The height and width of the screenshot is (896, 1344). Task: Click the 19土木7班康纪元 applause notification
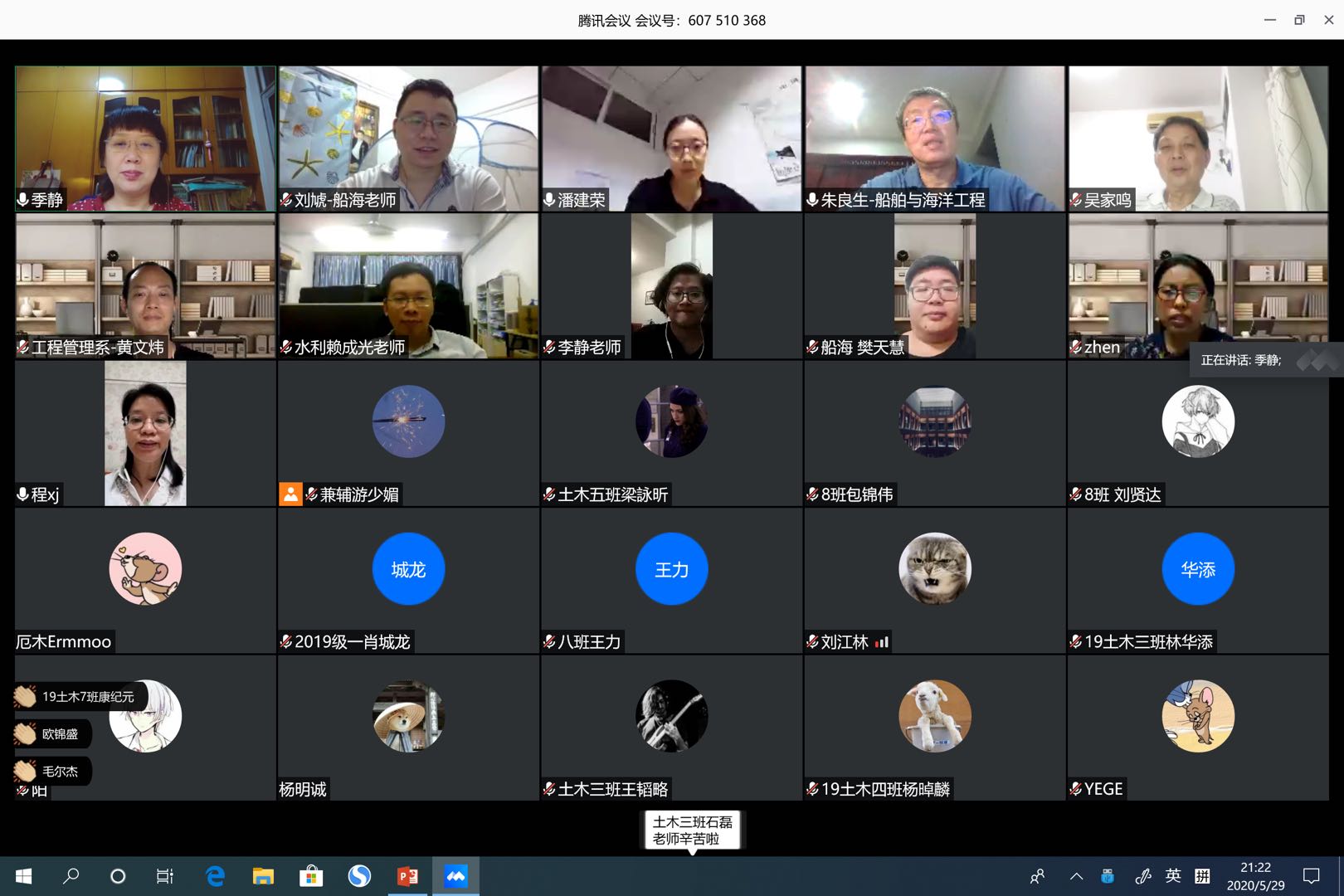[x=79, y=697]
